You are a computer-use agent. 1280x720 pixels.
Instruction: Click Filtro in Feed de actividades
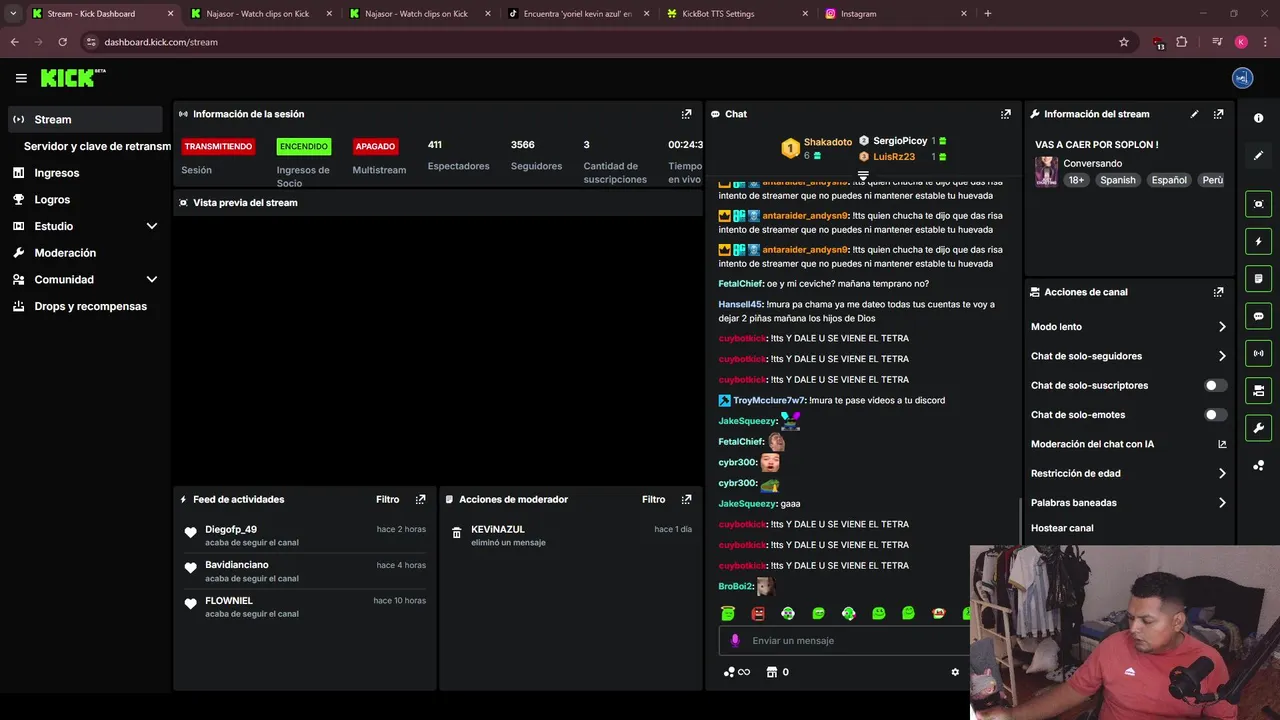[x=388, y=499]
